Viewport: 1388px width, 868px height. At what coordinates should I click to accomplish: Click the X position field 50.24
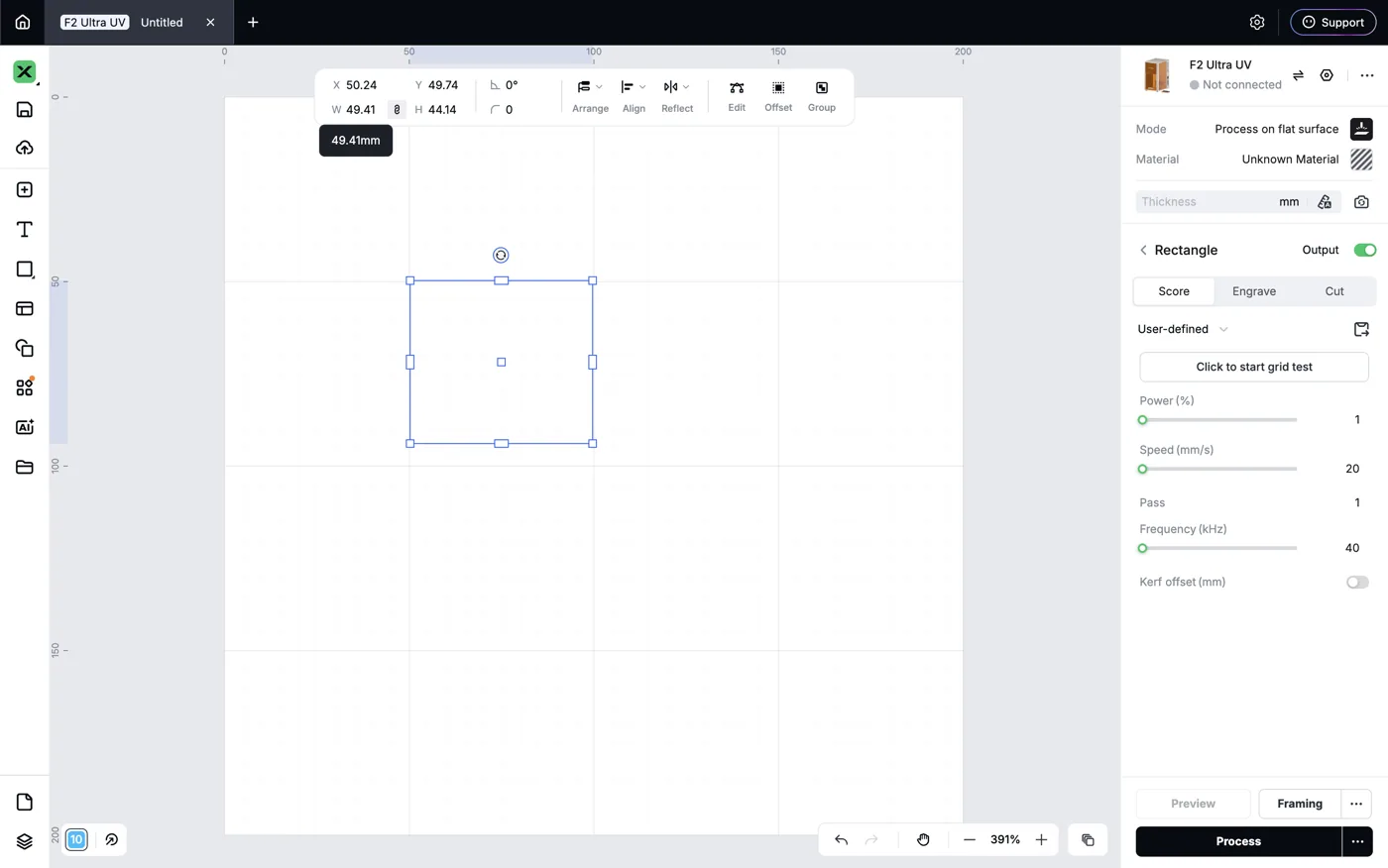tap(361, 85)
